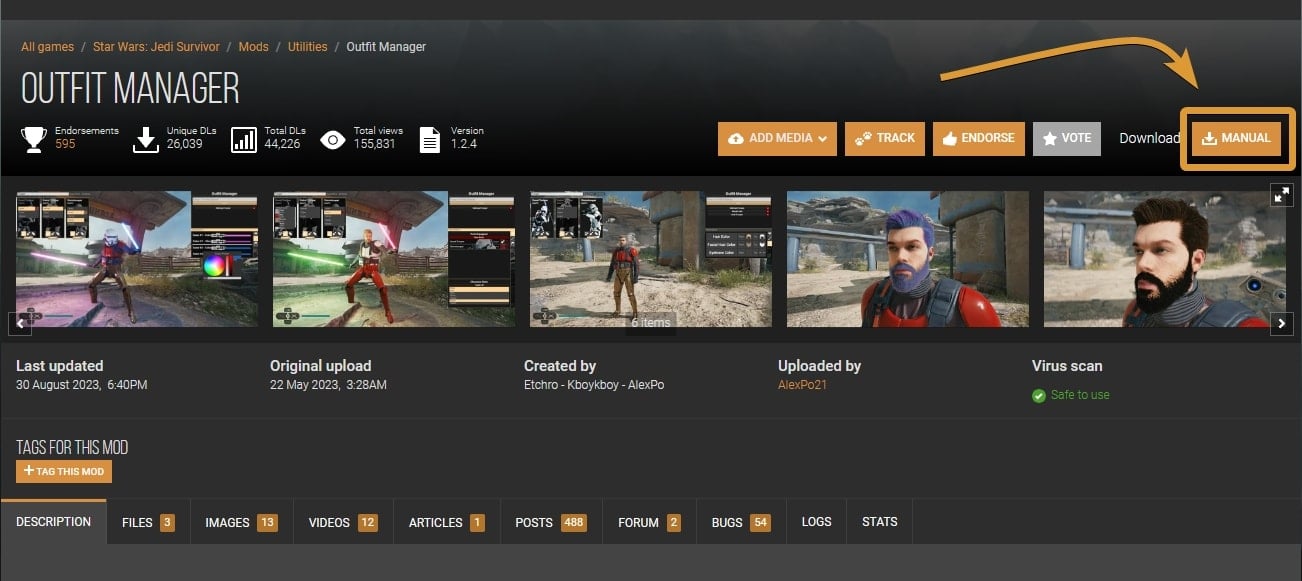The height and width of the screenshot is (581, 1302).
Task: Open the first screenshot with color wheel
Action: tap(137, 259)
